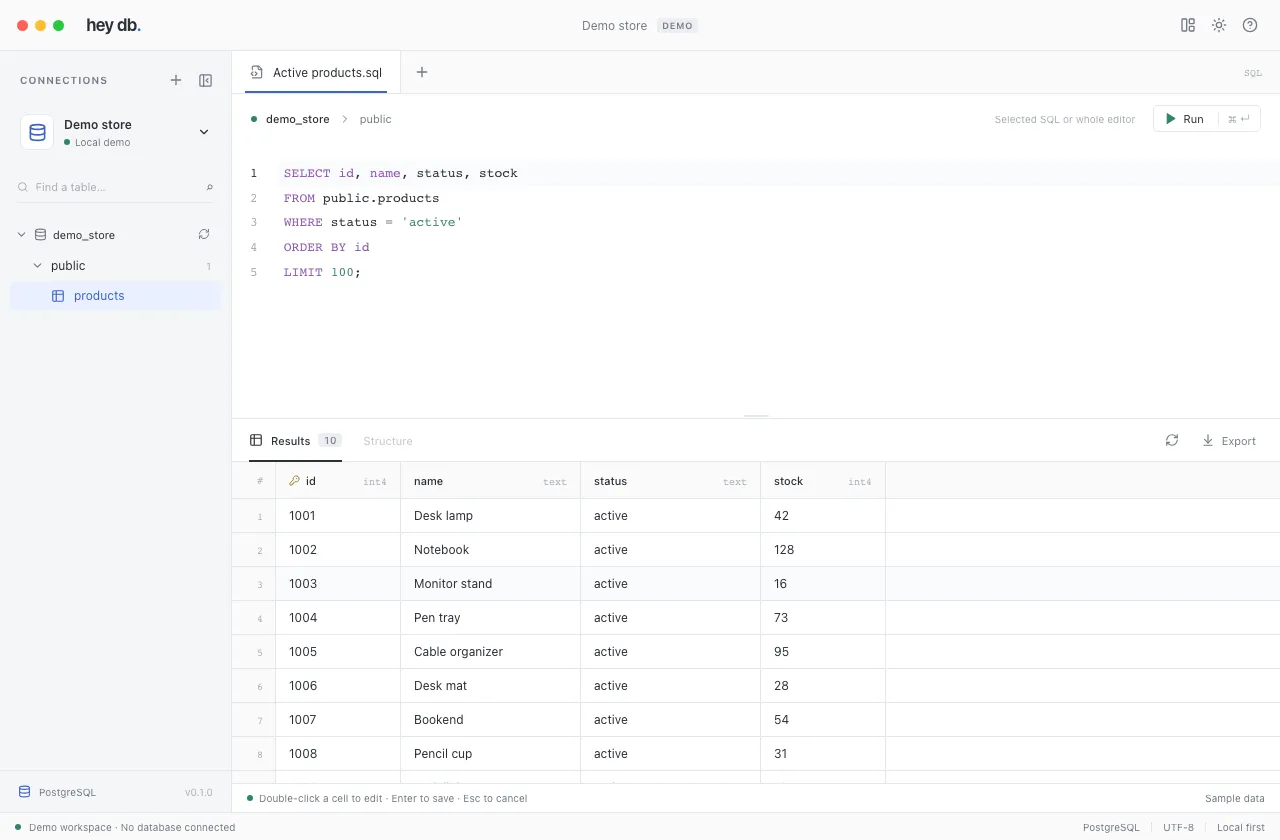The width and height of the screenshot is (1280, 840).
Task: Open a new query tab
Action: tap(422, 72)
